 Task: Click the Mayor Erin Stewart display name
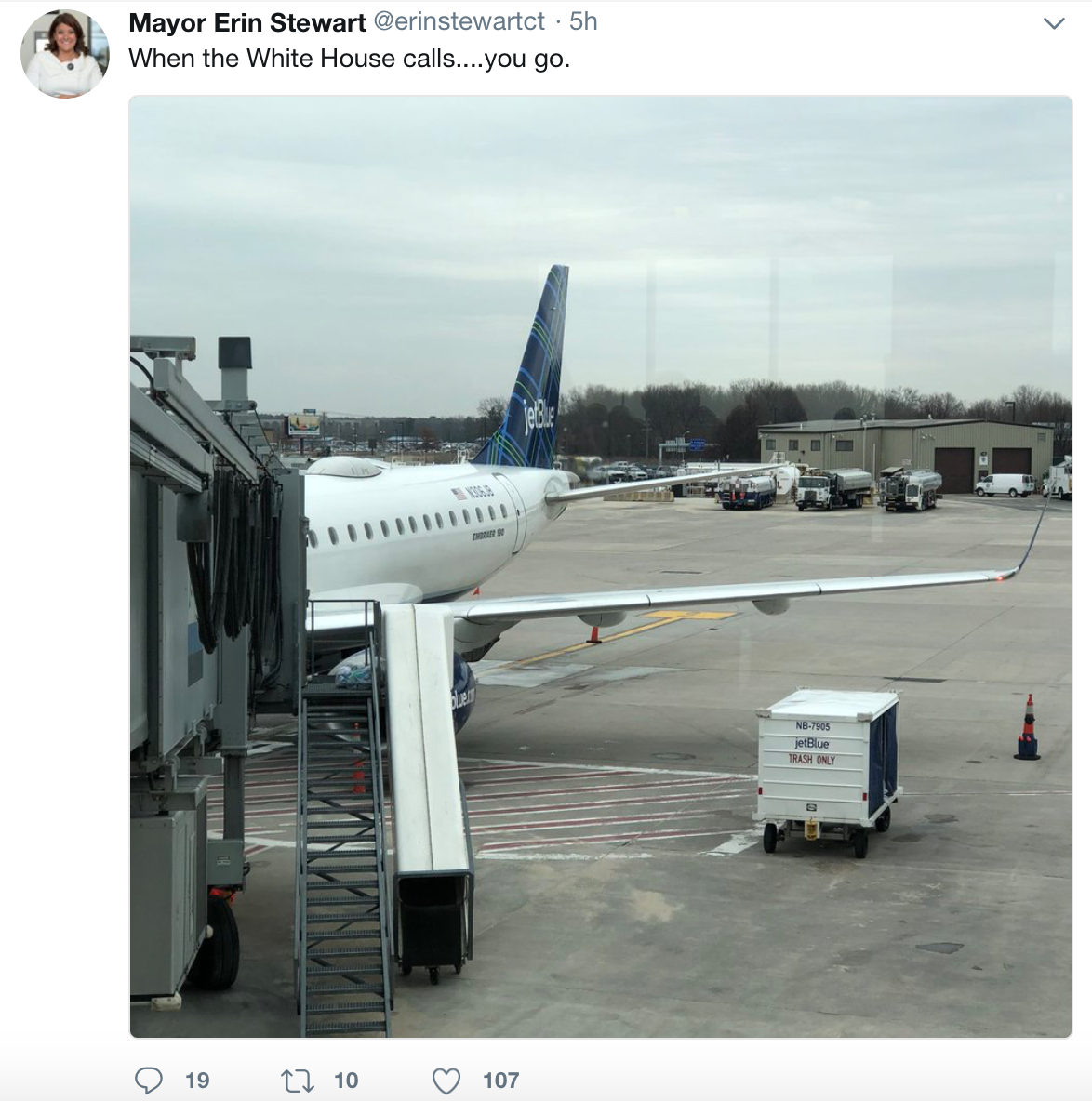247,22
